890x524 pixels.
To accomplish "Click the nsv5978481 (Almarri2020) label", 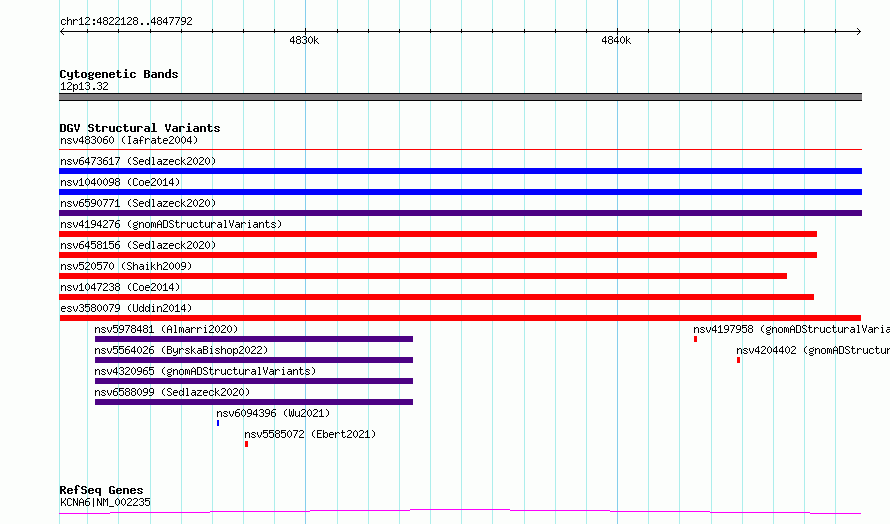I will pos(166,329).
